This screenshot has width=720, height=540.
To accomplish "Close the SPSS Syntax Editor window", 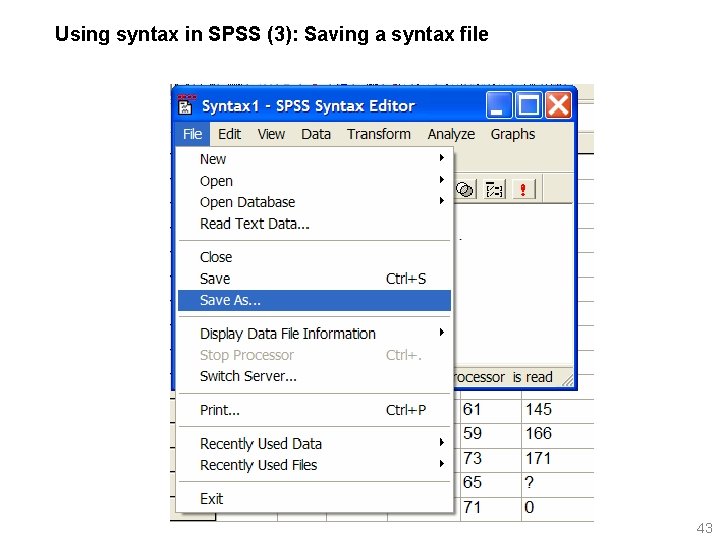I will [558, 105].
